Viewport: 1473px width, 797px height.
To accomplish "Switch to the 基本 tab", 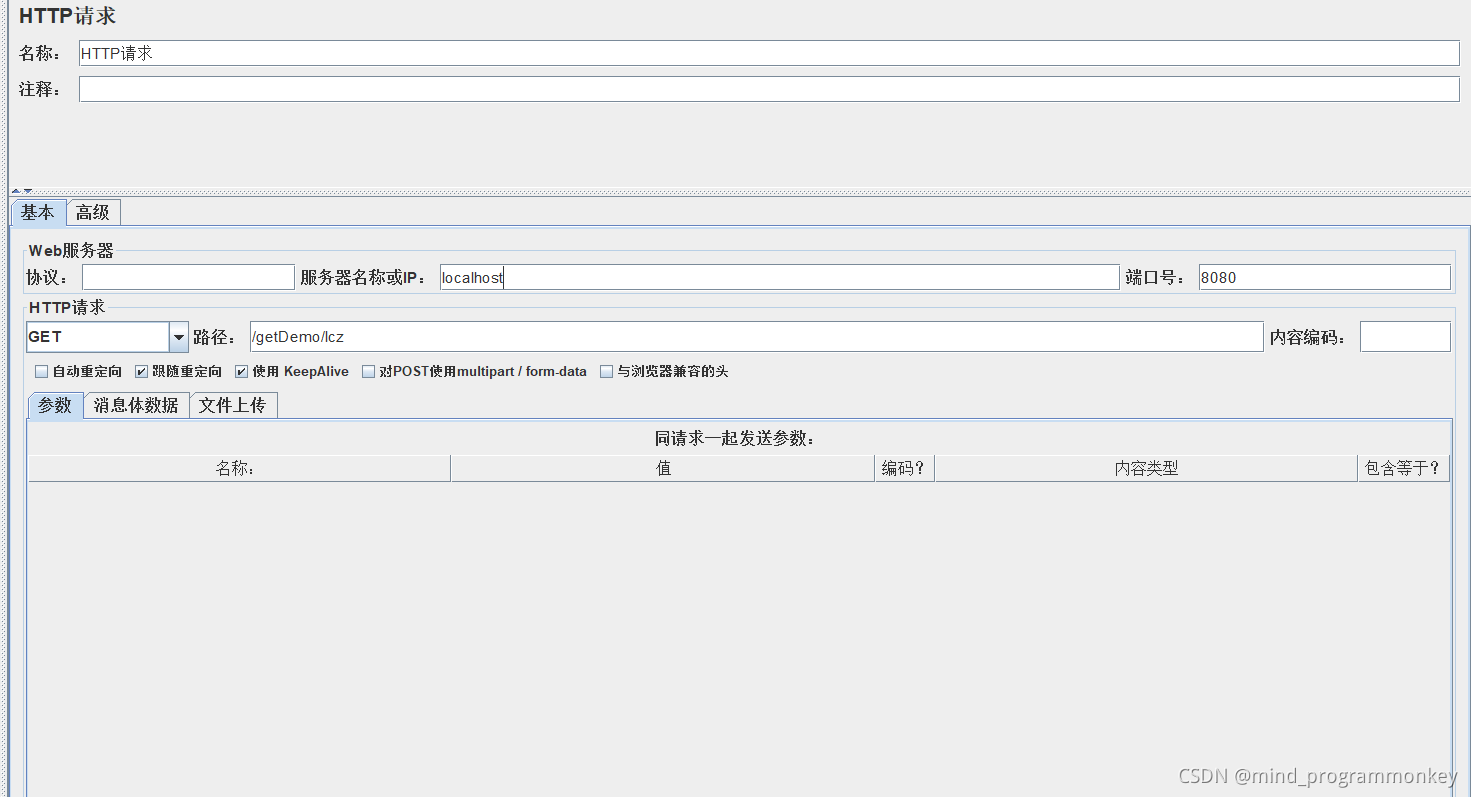I will 38,212.
